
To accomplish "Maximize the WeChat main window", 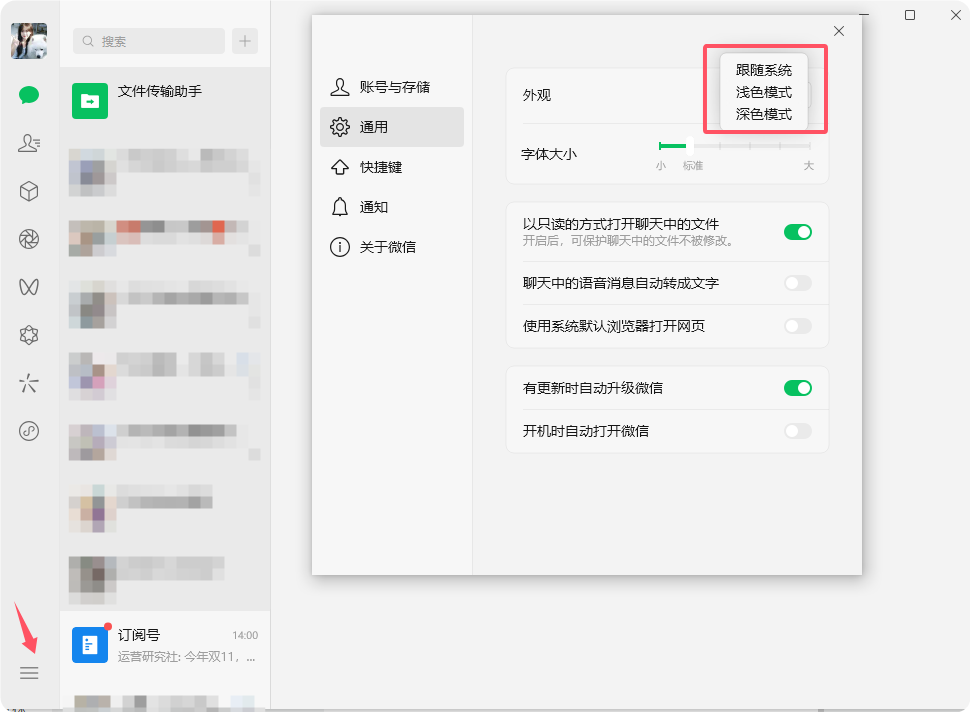I will point(910,15).
